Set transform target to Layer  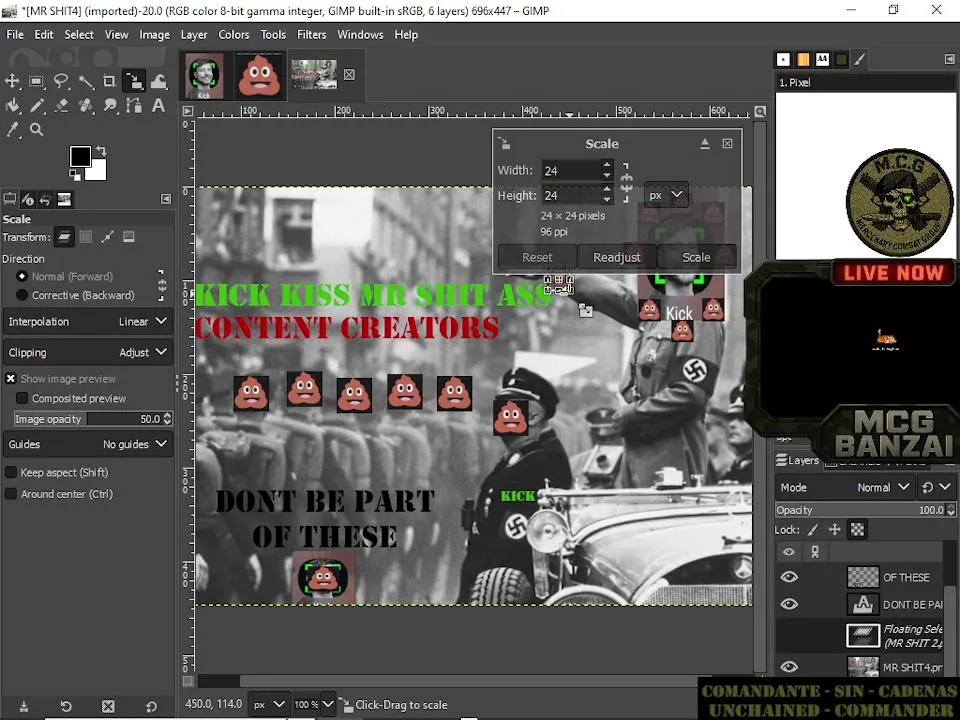tap(64, 237)
